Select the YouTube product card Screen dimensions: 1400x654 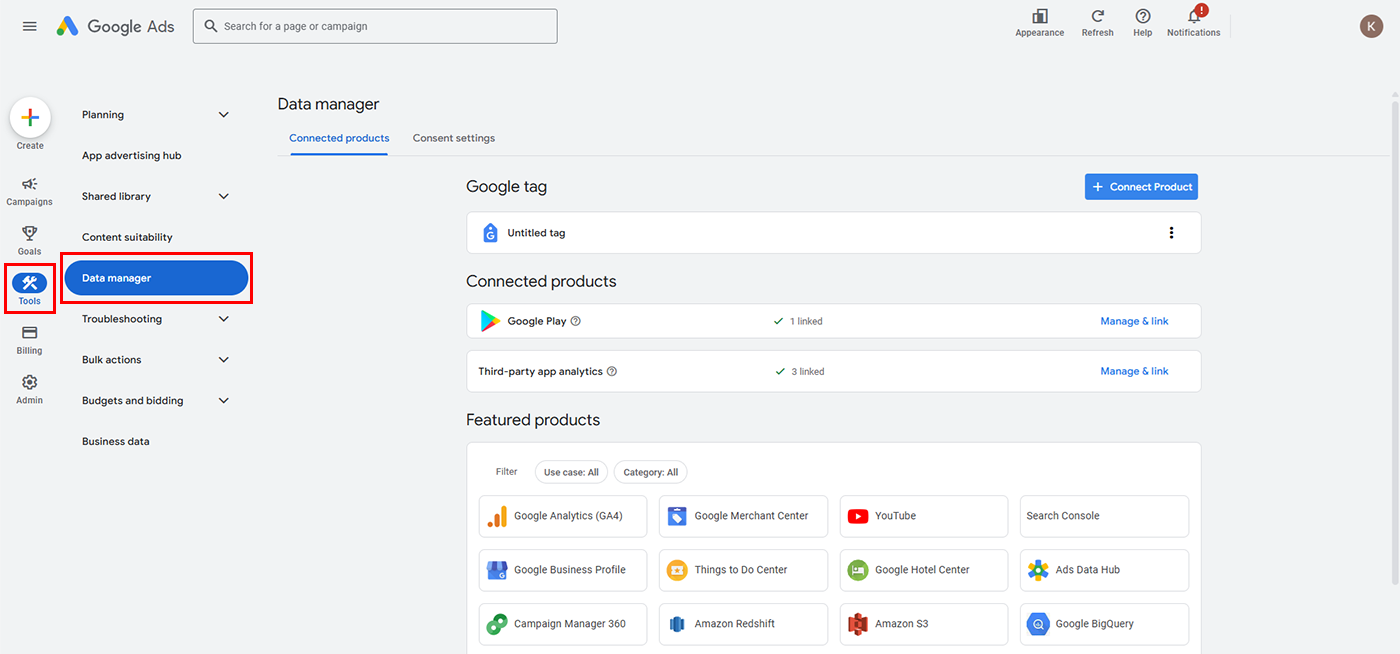point(924,516)
